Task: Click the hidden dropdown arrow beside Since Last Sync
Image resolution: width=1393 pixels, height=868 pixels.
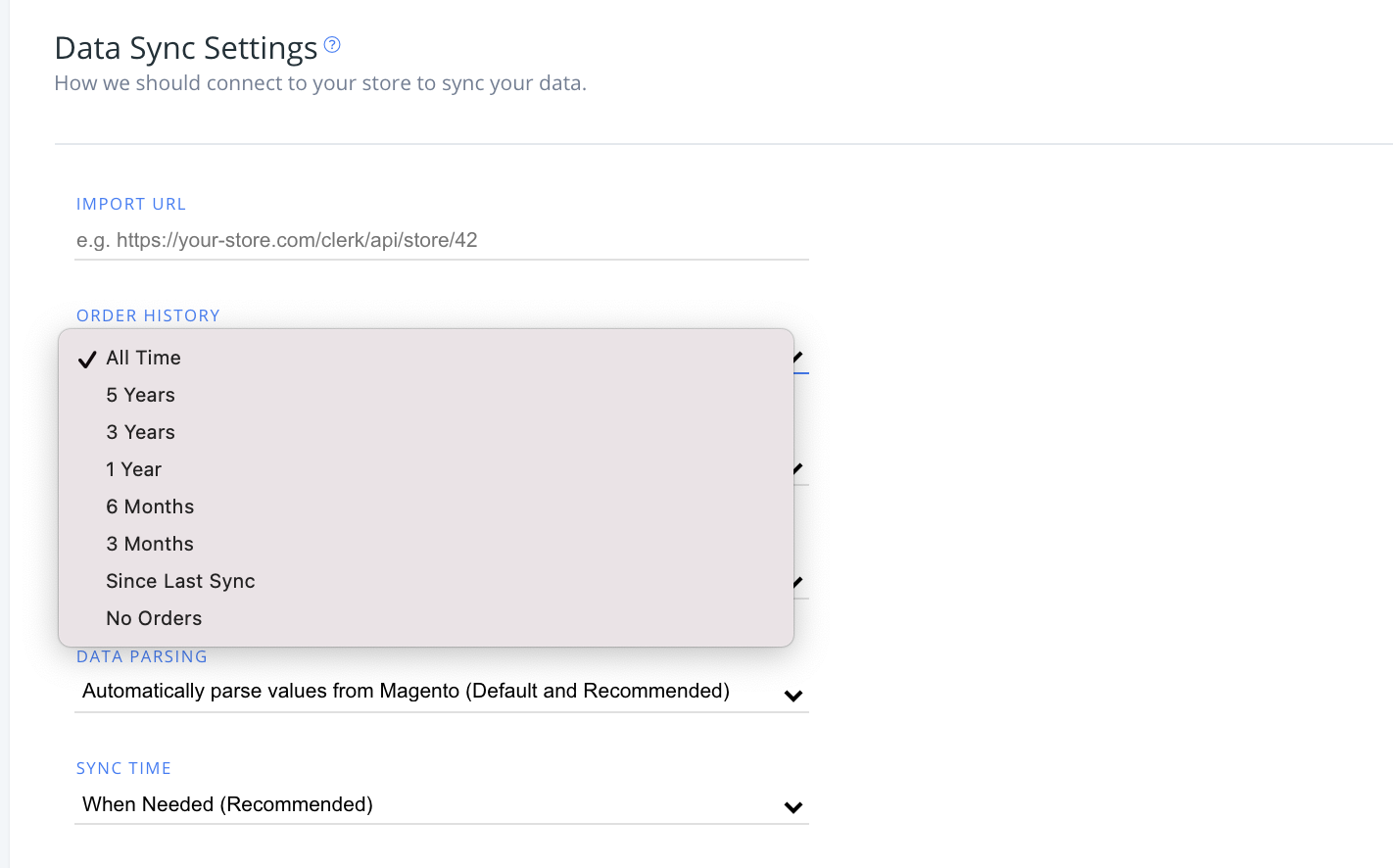Action: click(798, 582)
